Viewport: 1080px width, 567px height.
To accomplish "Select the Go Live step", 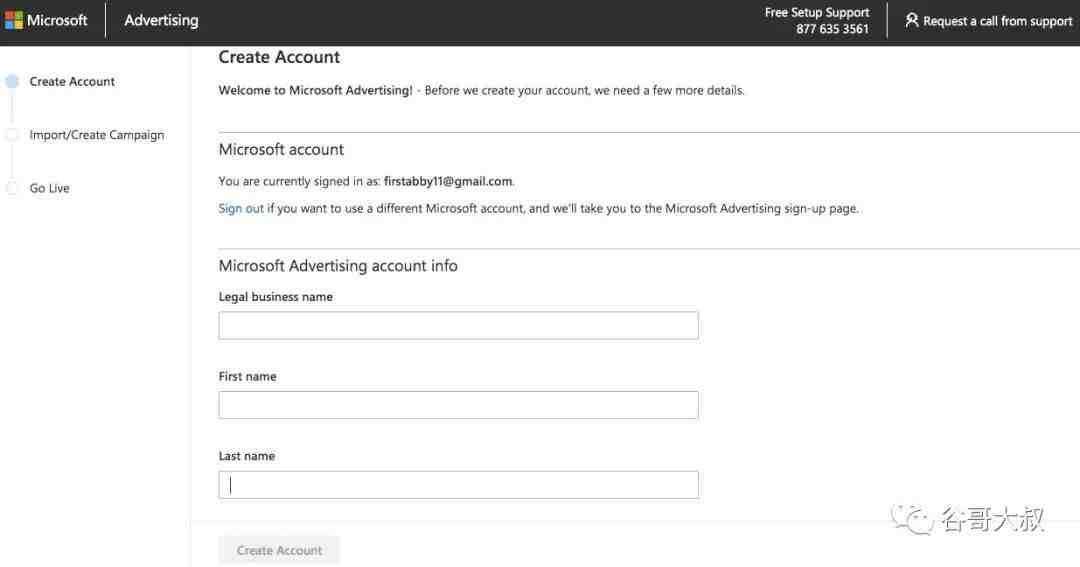I will click(x=50, y=188).
